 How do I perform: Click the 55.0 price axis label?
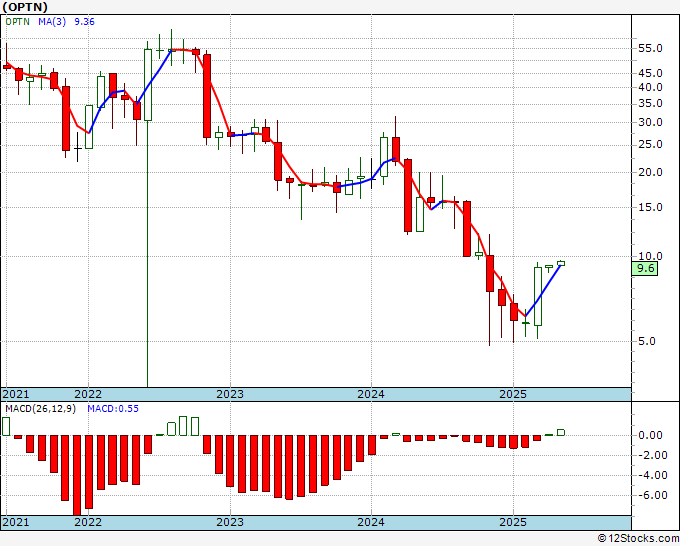pos(651,48)
